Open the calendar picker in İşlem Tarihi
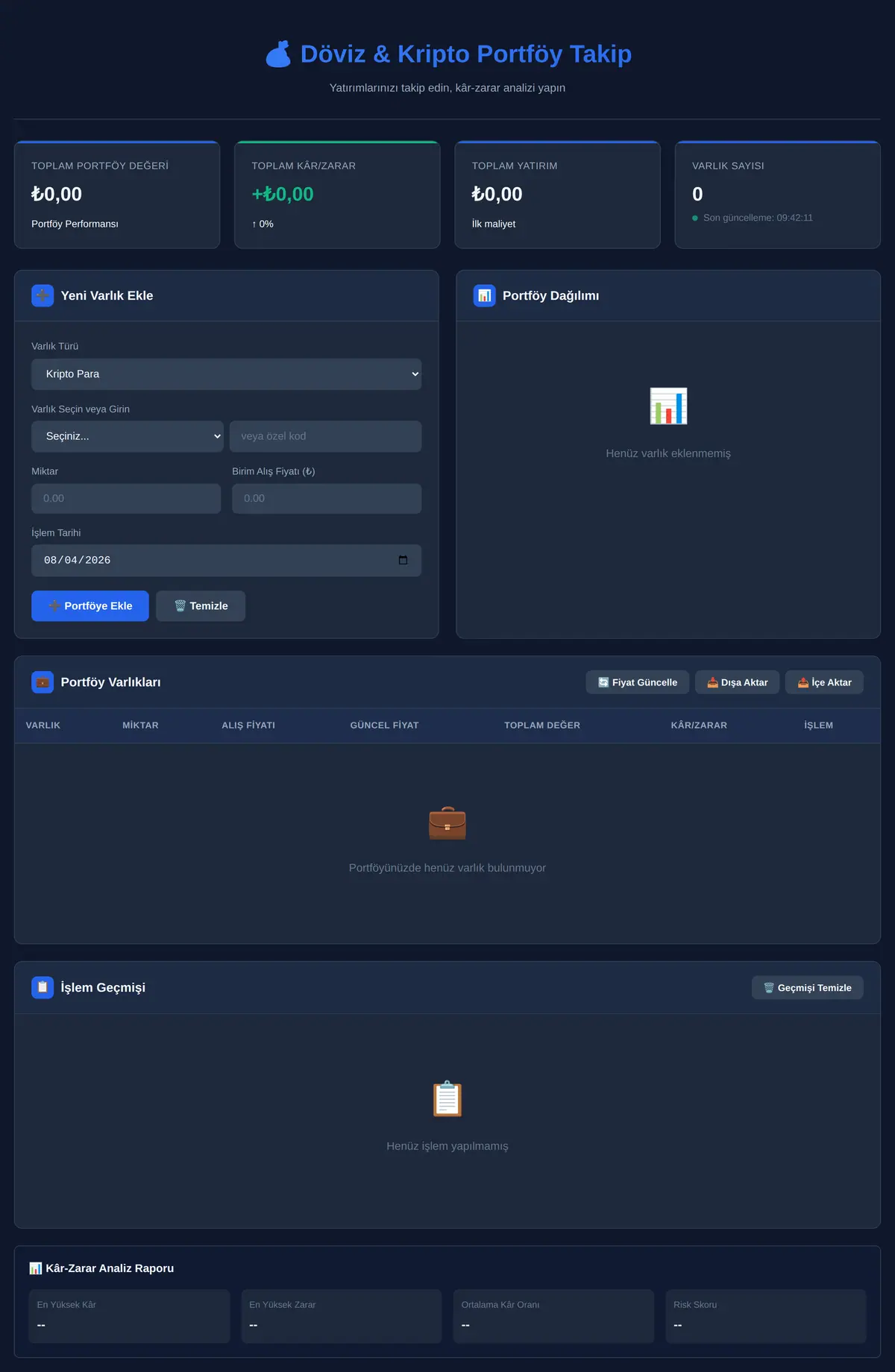 pyautogui.click(x=403, y=560)
